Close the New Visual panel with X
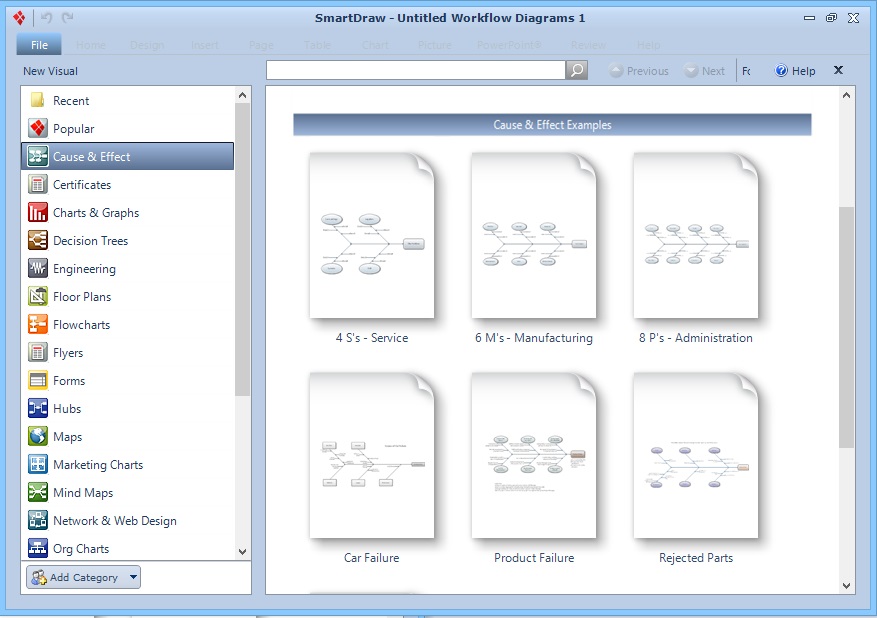 point(838,70)
